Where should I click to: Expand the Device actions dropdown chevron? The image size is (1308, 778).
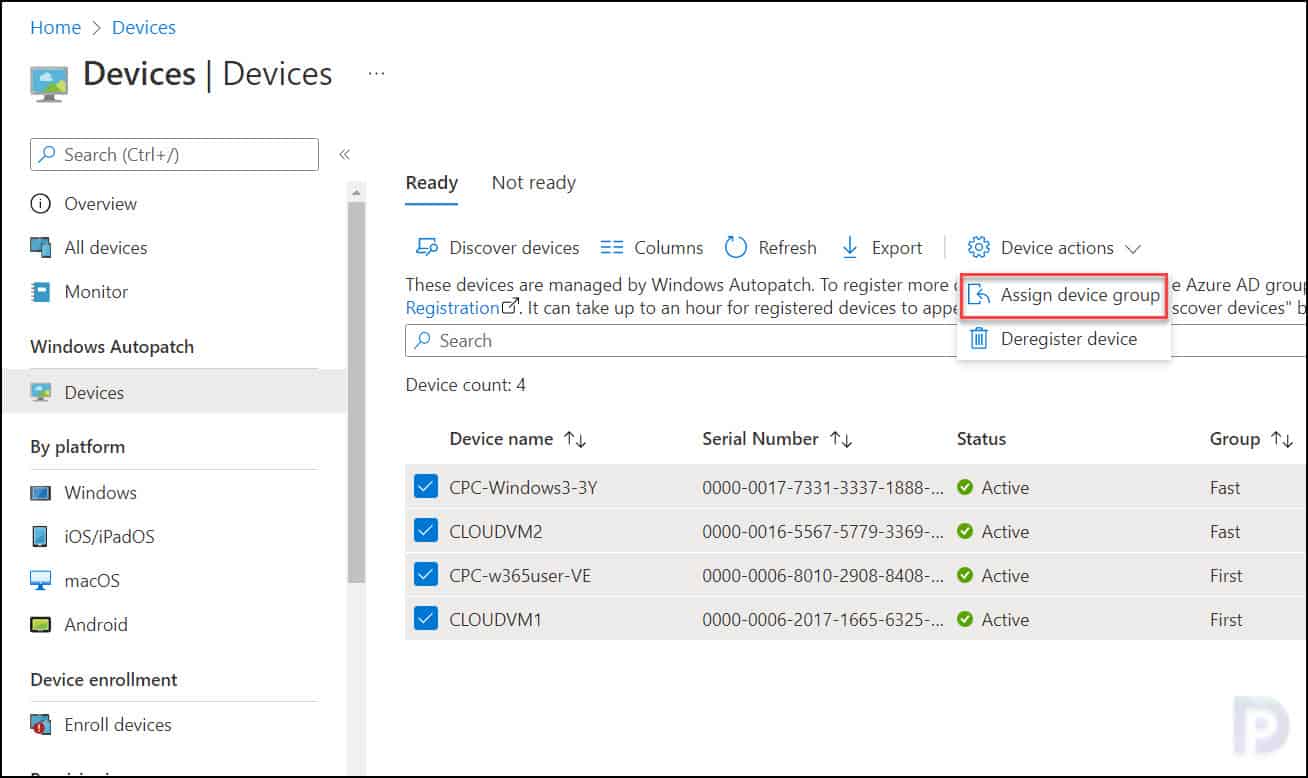click(1133, 249)
